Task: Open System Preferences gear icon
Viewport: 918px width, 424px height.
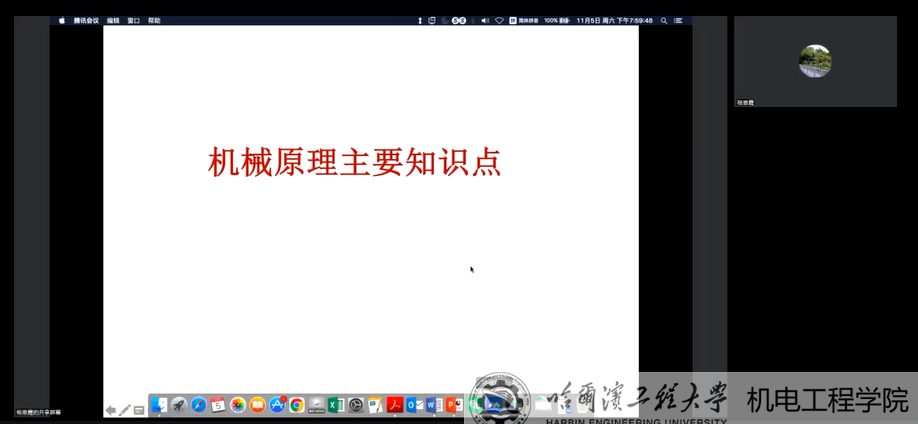Action: (x=355, y=405)
